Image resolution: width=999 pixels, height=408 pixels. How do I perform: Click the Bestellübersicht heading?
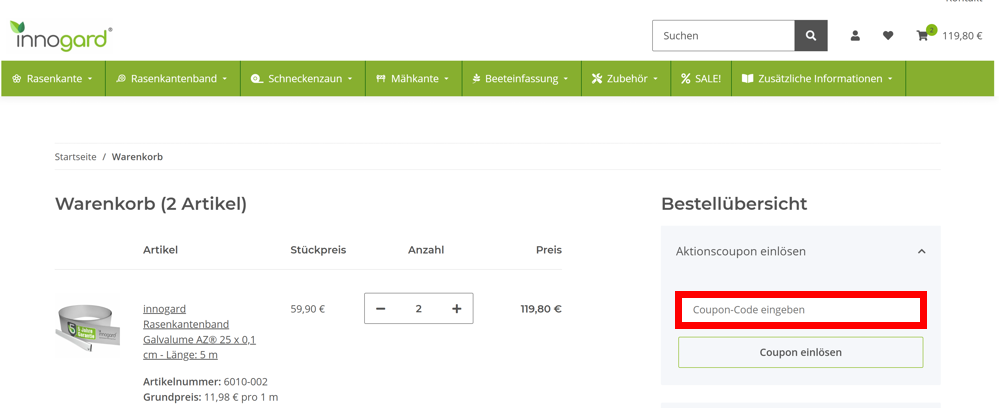pos(734,204)
